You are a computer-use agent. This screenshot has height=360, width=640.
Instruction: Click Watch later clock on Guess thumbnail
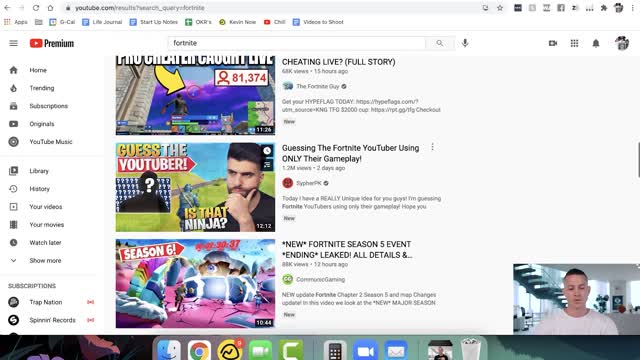pos(267,151)
